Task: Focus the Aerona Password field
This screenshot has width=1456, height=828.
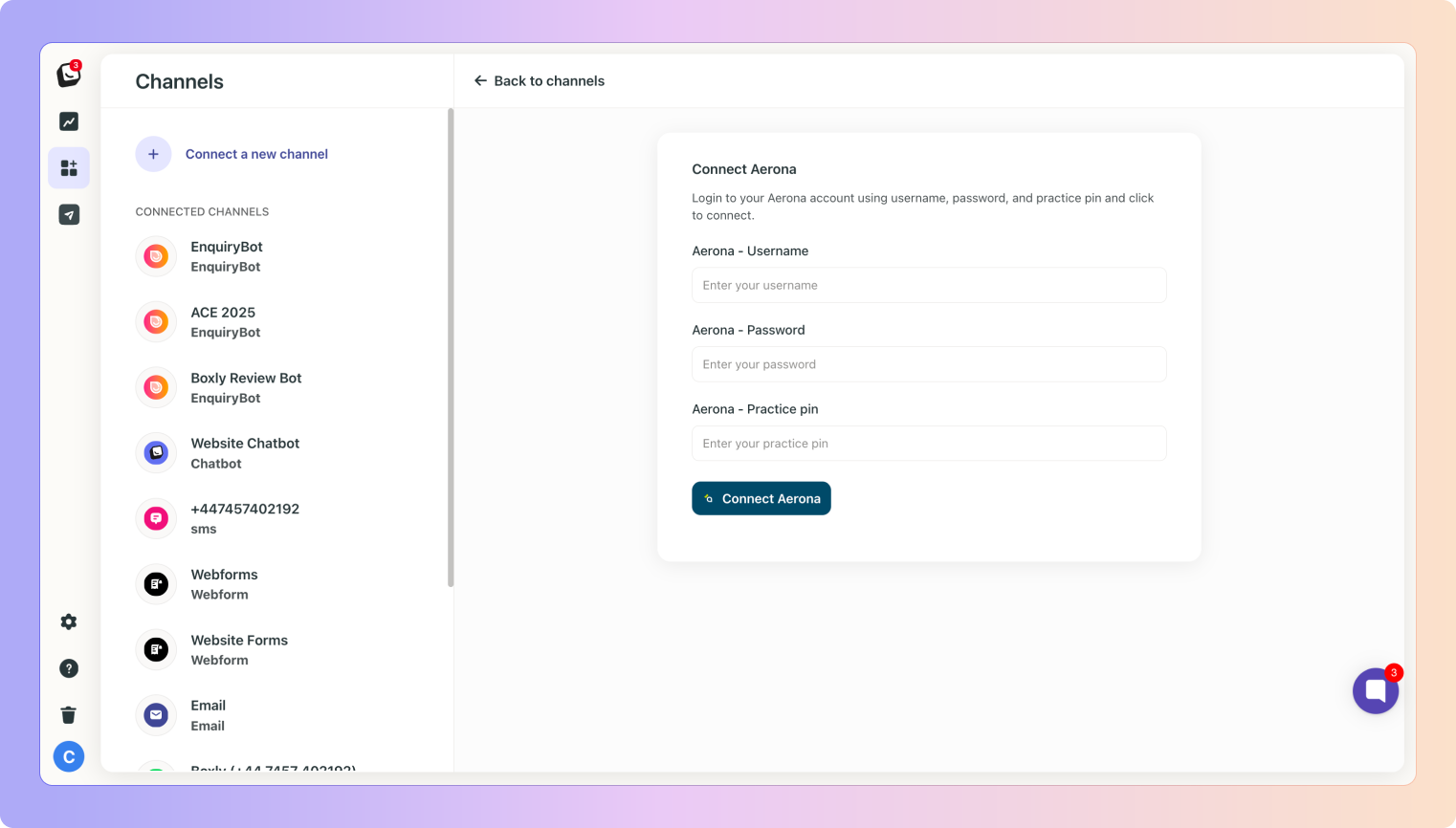Action: click(x=929, y=364)
